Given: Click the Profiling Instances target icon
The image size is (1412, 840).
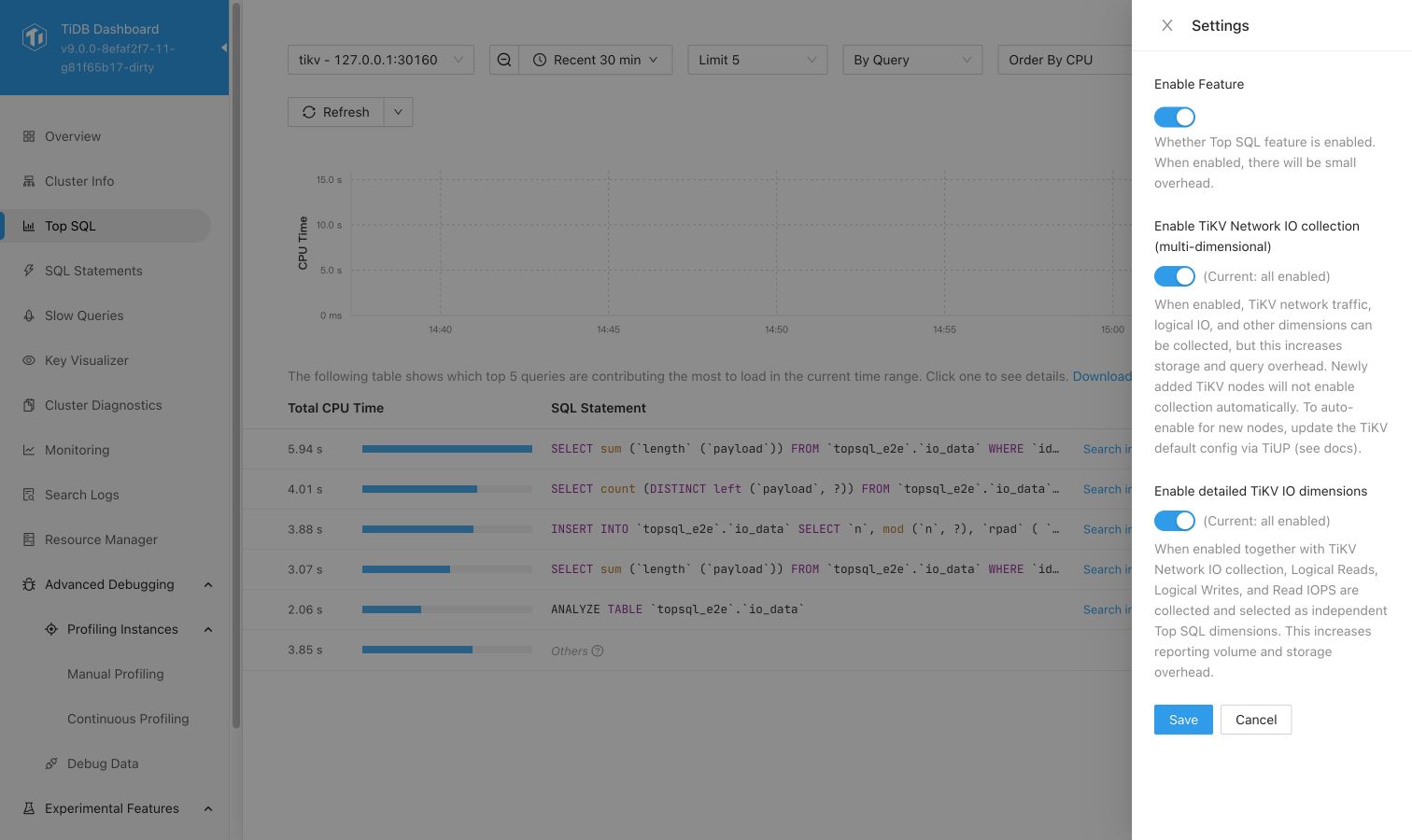Looking at the screenshot, I should (x=51, y=629).
